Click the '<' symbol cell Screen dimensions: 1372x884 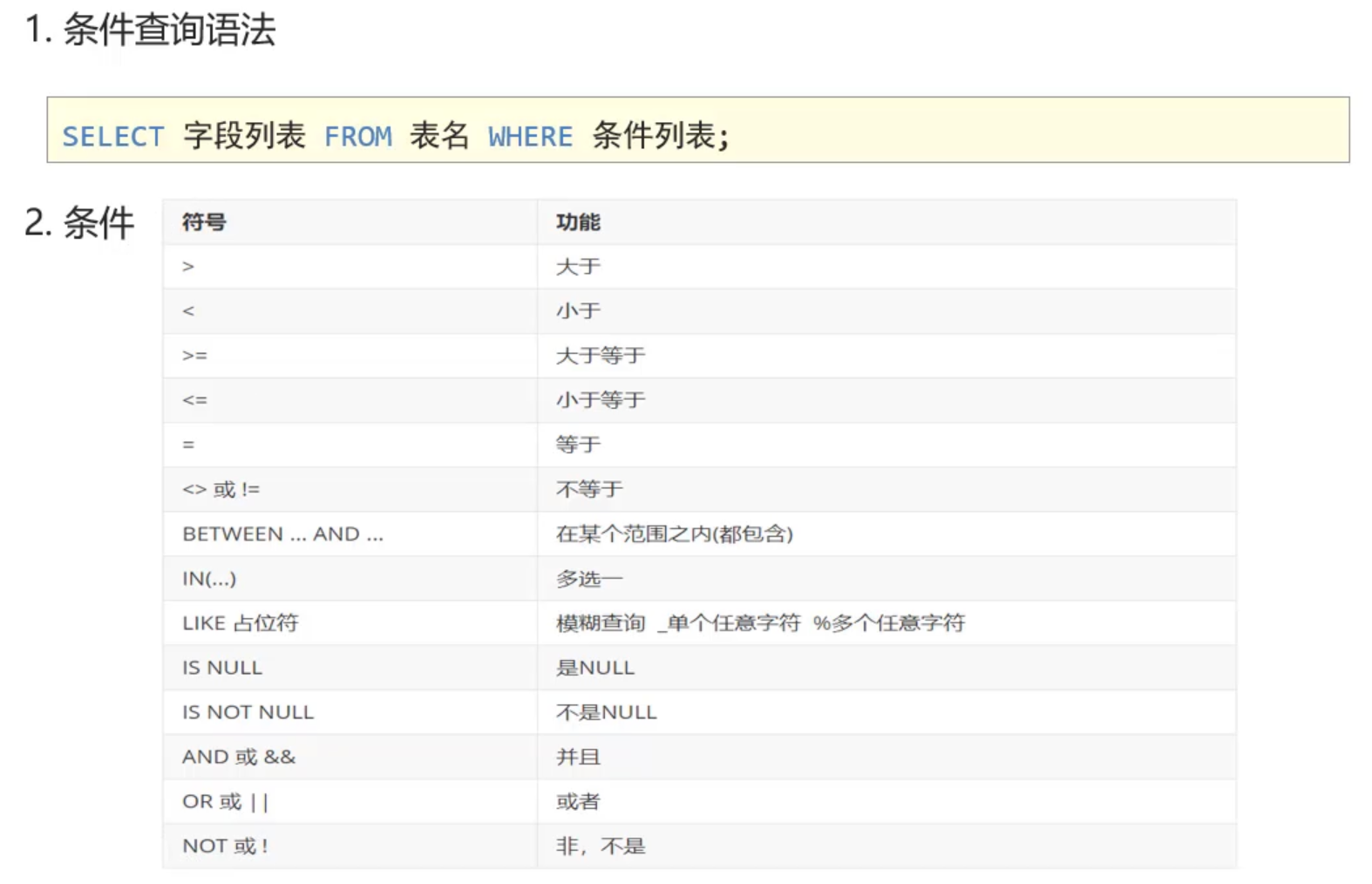pyautogui.click(x=350, y=311)
